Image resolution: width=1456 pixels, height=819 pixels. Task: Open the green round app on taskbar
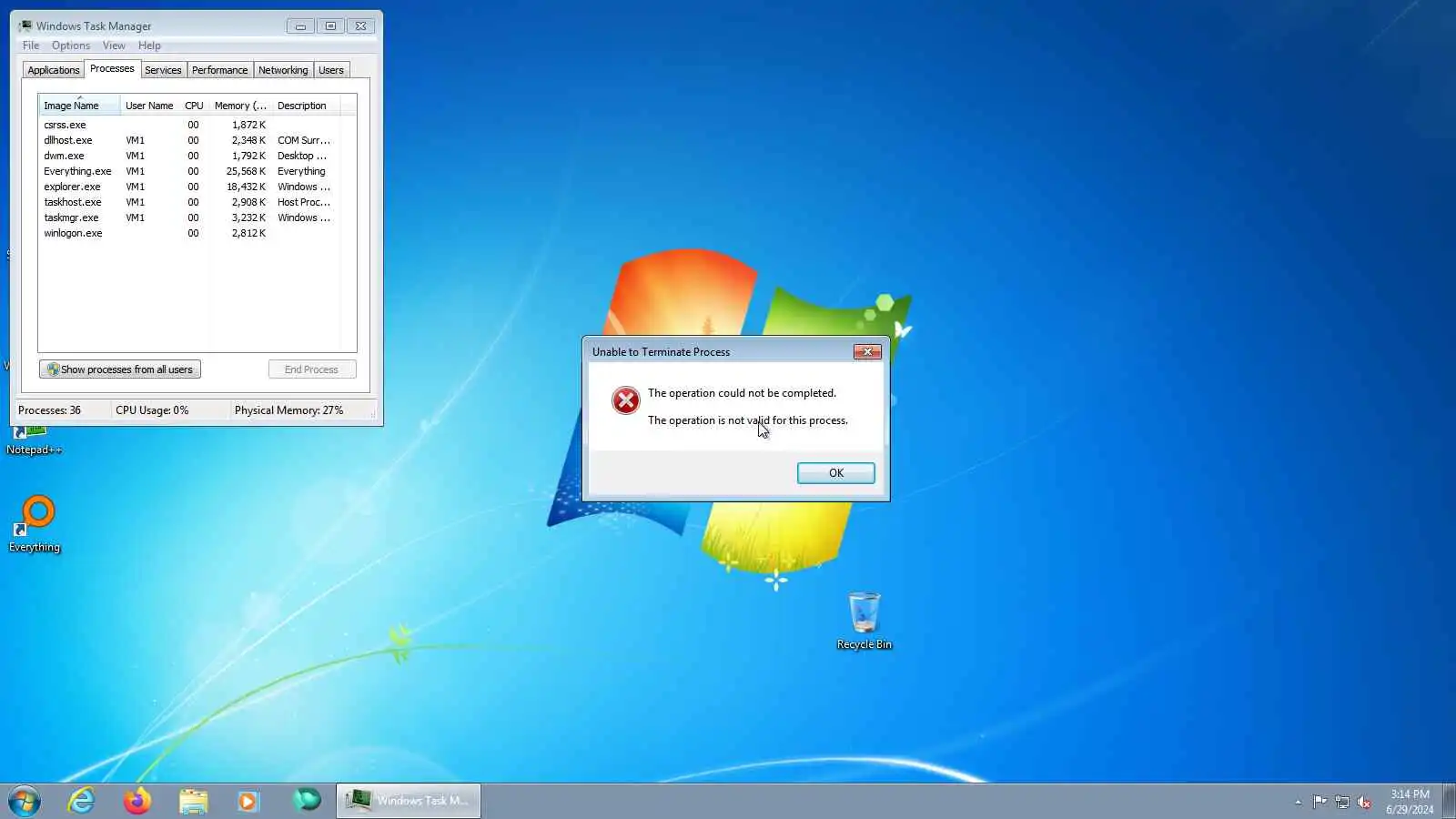pyautogui.click(x=307, y=801)
